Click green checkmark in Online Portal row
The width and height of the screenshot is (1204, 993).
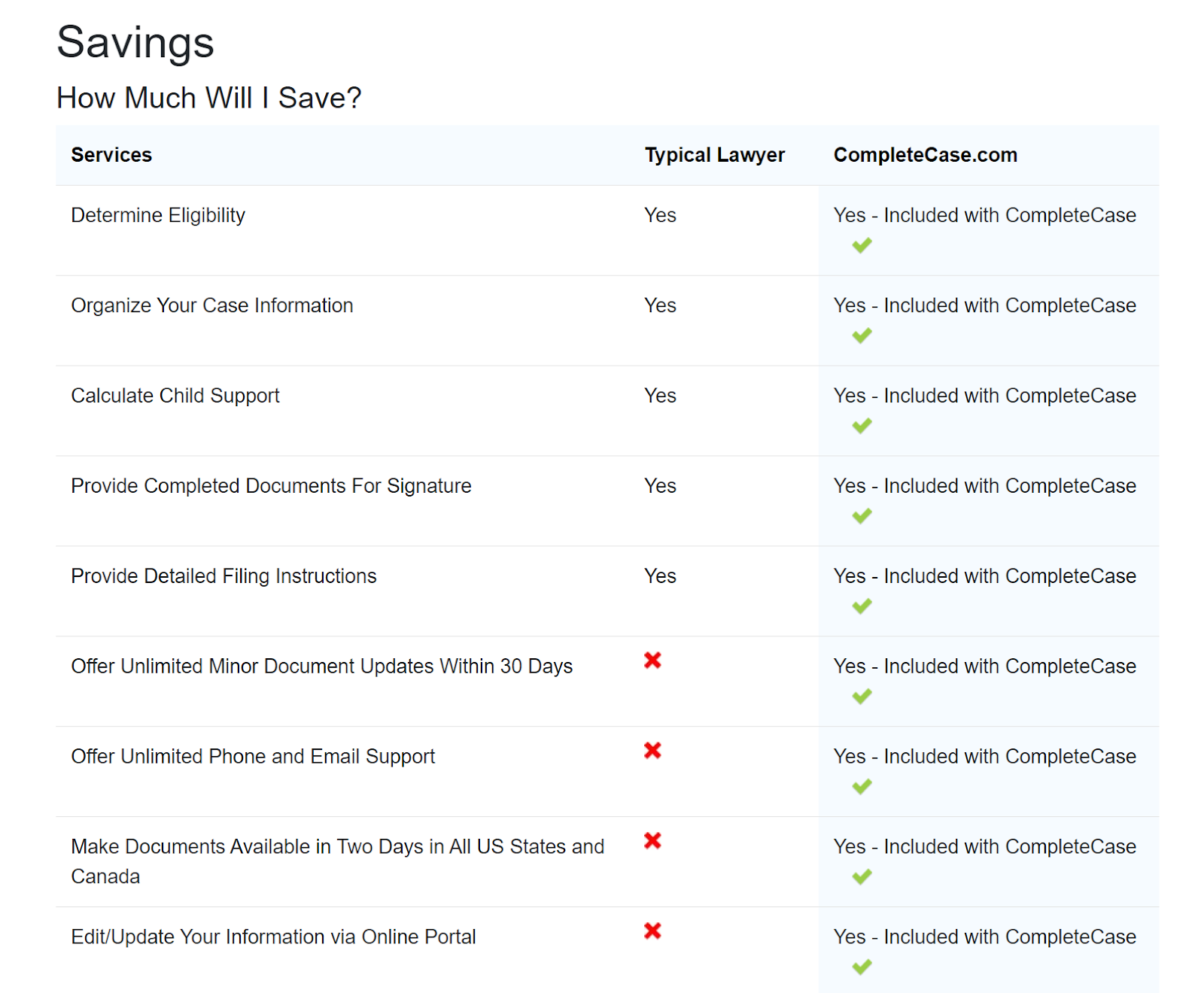point(862,967)
